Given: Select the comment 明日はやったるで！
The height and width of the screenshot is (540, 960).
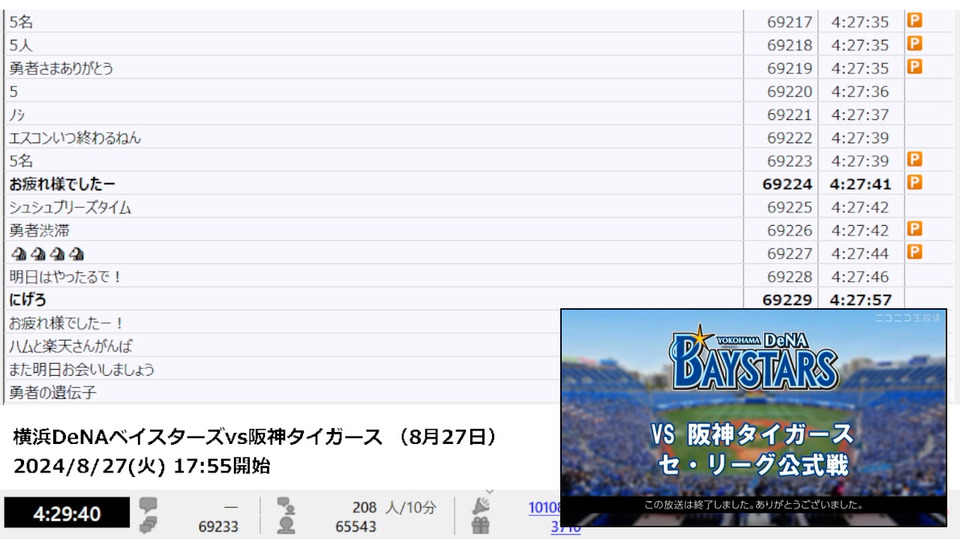Looking at the screenshot, I should point(66,277).
